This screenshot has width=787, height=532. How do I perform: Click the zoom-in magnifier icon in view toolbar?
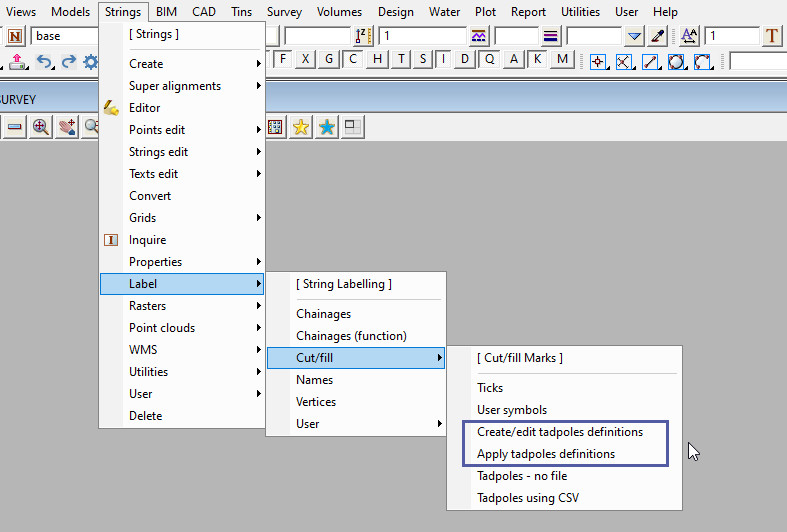[41, 127]
